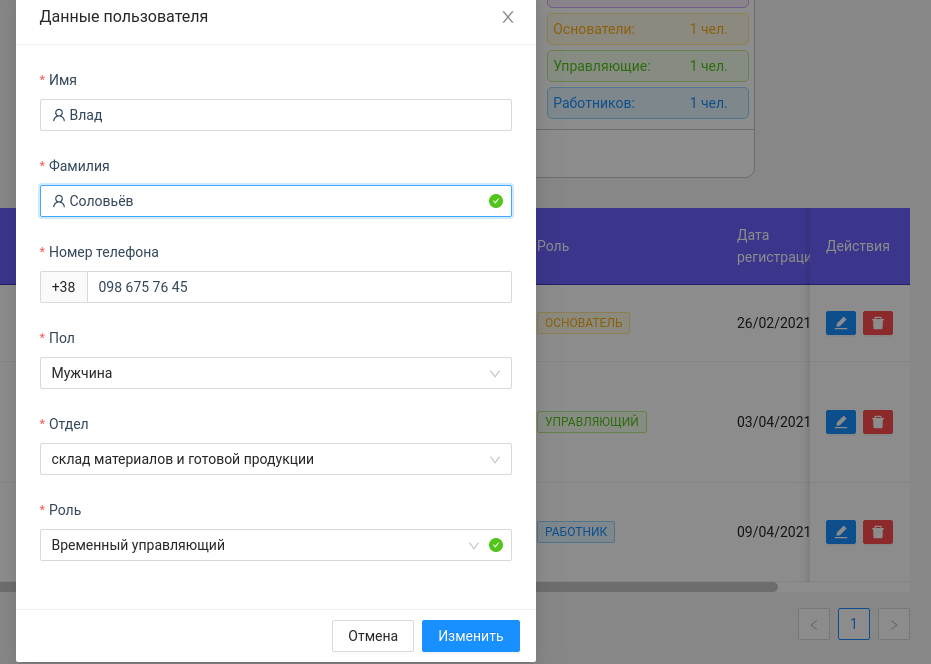The height and width of the screenshot is (664, 931).
Task: Delete the user registered 03/04/2021
Action: [878, 422]
